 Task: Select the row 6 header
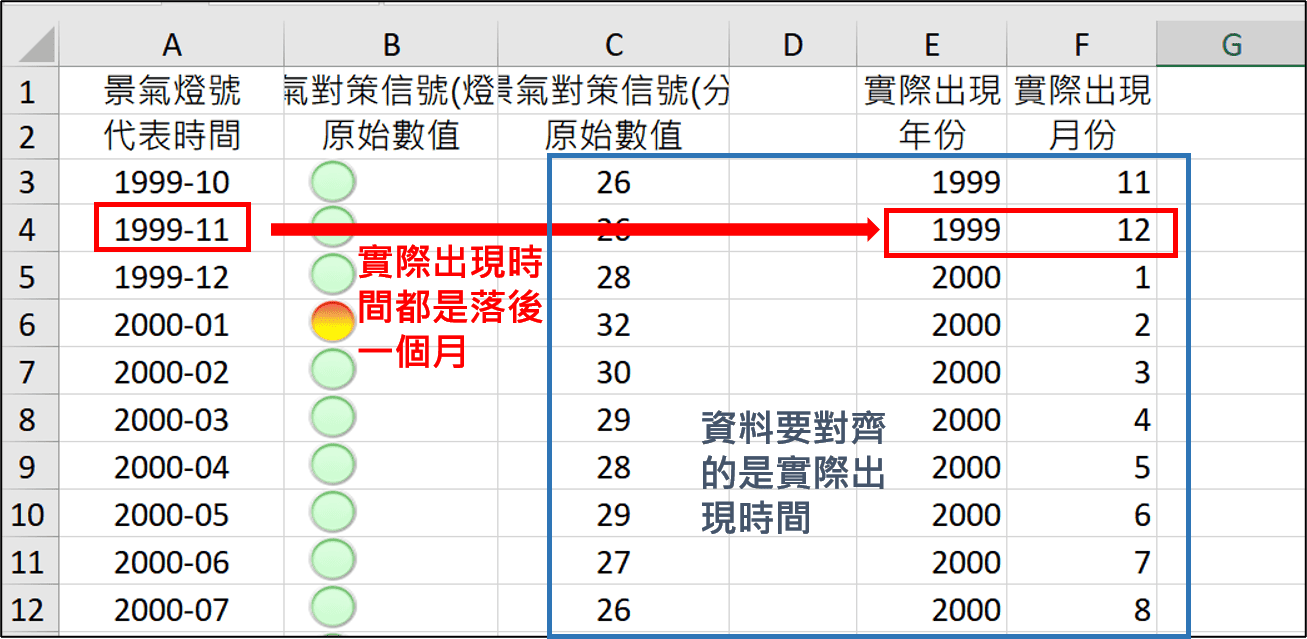(28, 325)
